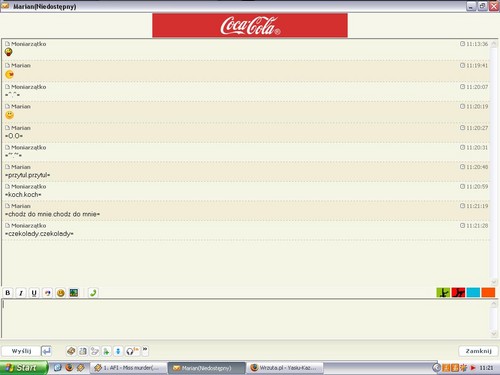
Task: Expand the bottom toolbar overflow chevron
Action: pos(145,350)
